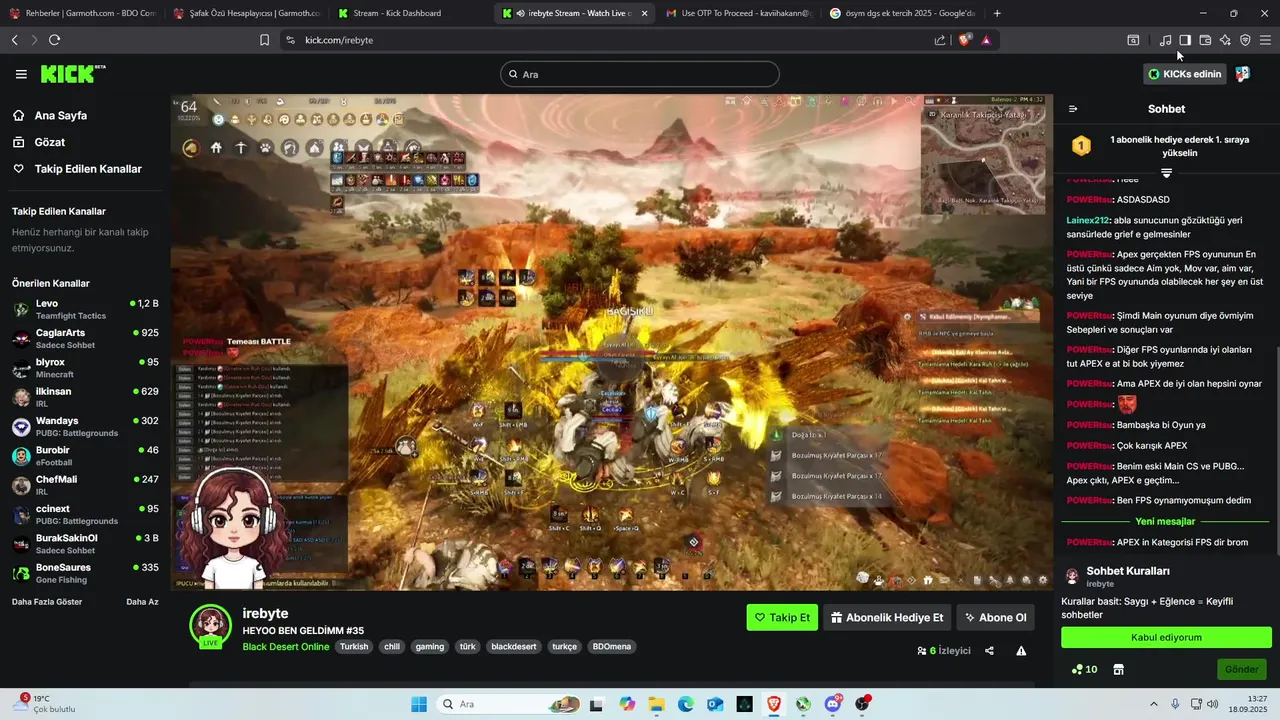Open File Explorer from taskbar
Image resolution: width=1280 pixels, height=720 pixels.
pyautogui.click(x=656, y=704)
